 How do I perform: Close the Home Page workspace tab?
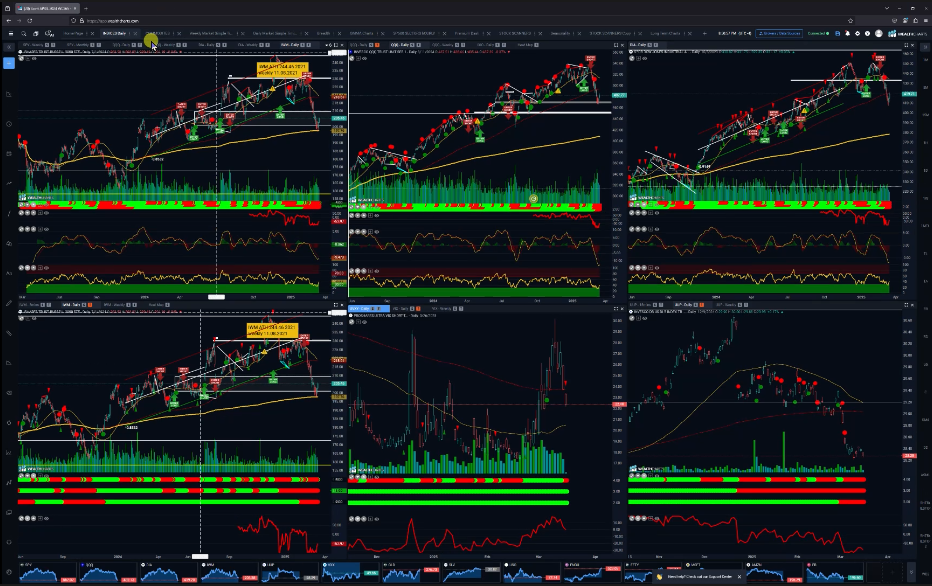pos(92,33)
